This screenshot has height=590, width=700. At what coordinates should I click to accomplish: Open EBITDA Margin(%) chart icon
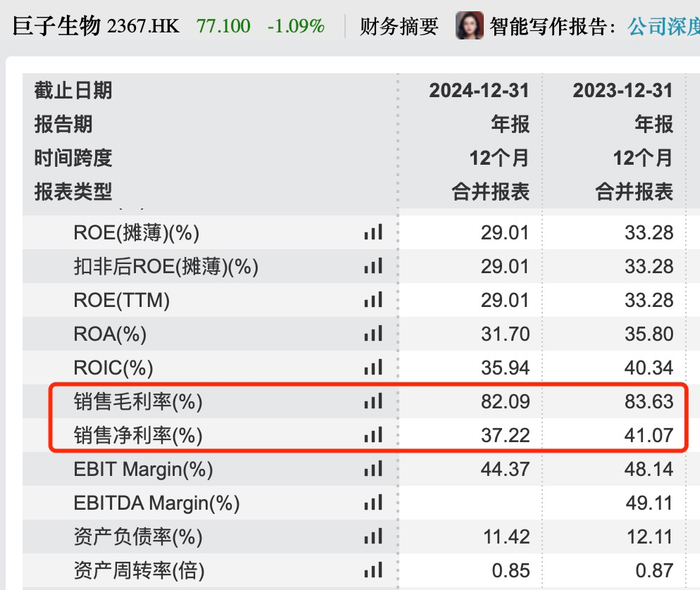click(x=373, y=503)
